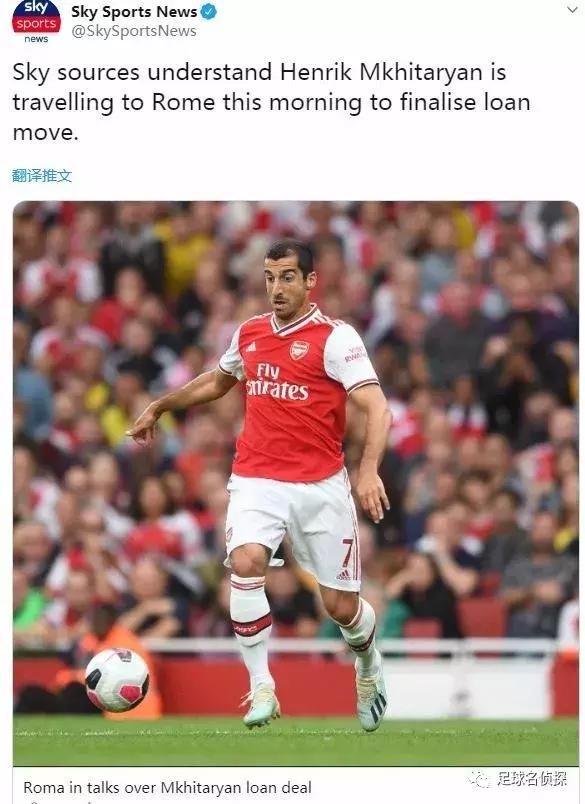Click the Adidas logo on the shirt
This screenshot has height=804, width=585.
coord(251,348)
